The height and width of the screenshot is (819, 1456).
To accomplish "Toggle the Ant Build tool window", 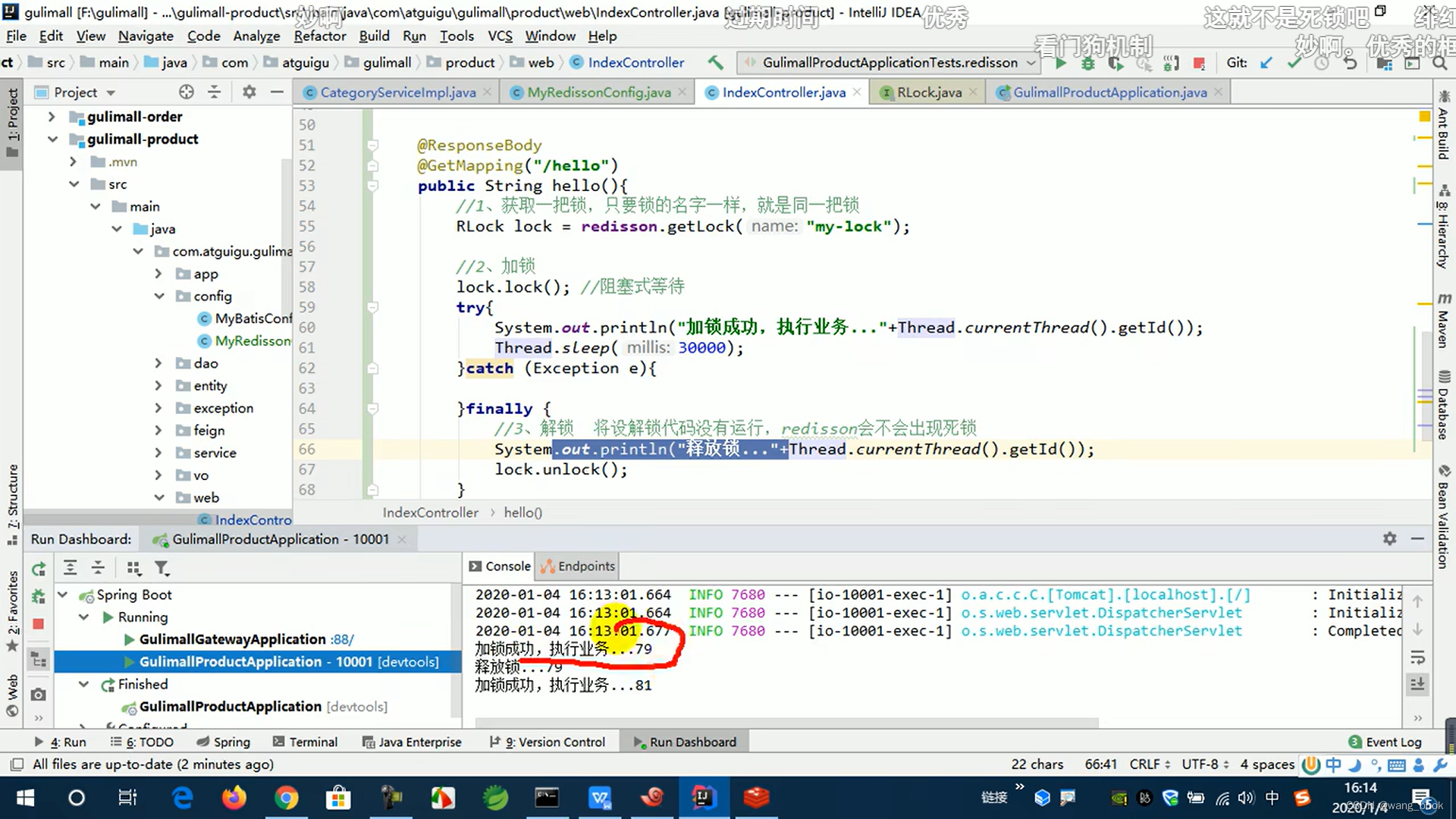I will [x=1444, y=124].
